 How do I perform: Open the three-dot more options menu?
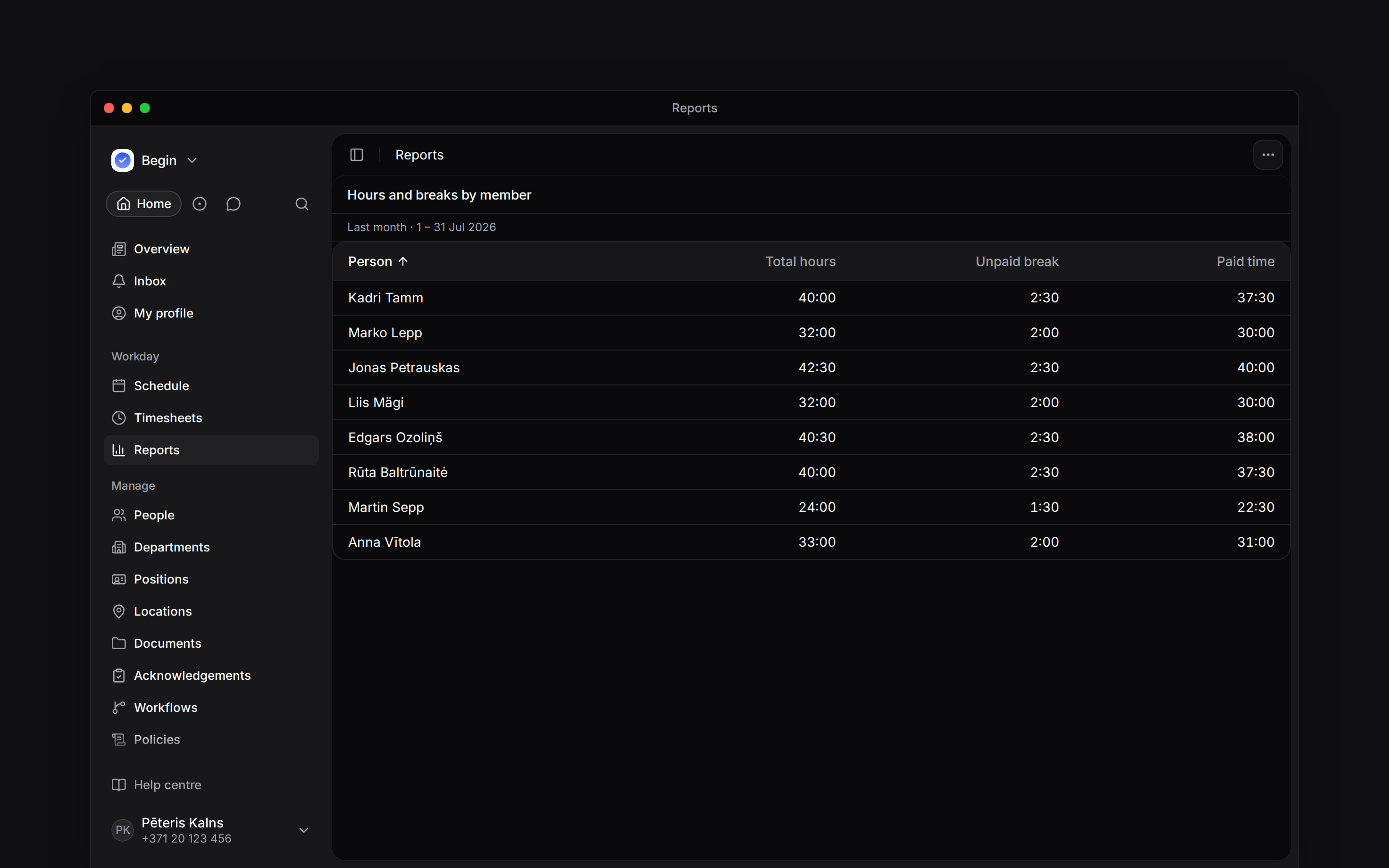tap(1268, 155)
